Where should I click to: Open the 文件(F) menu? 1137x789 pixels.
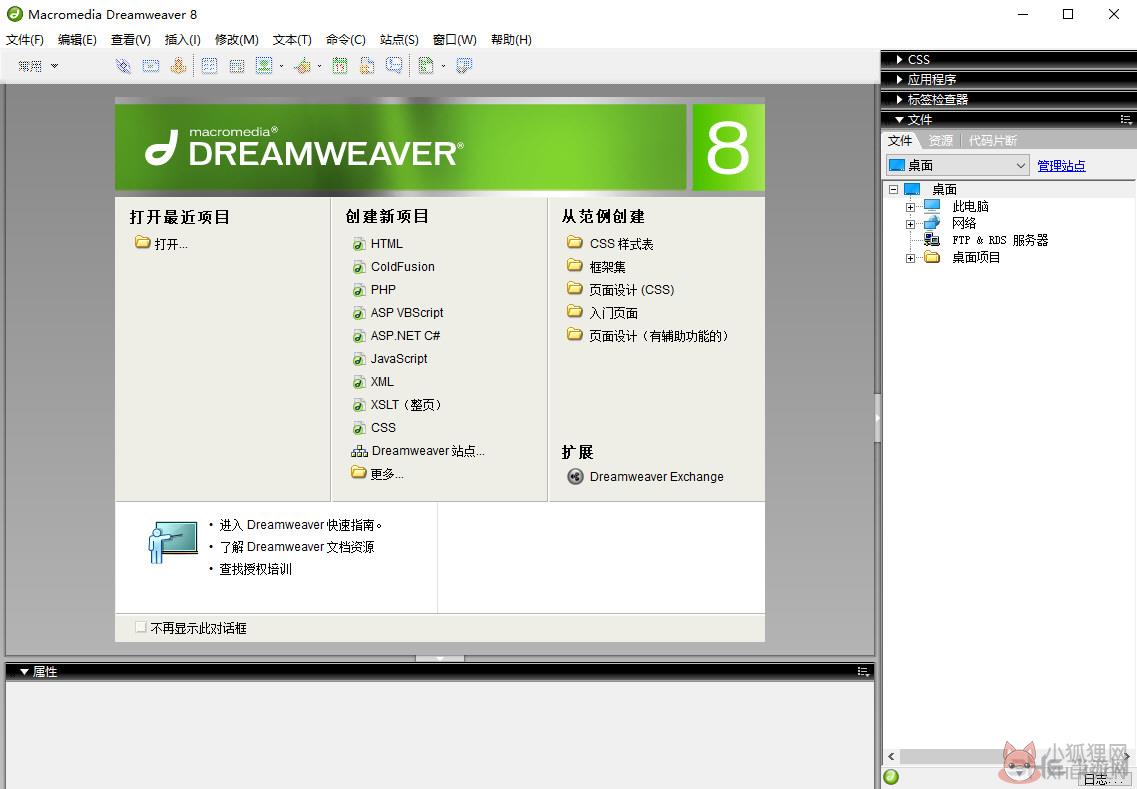pyautogui.click(x=25, y=40)
